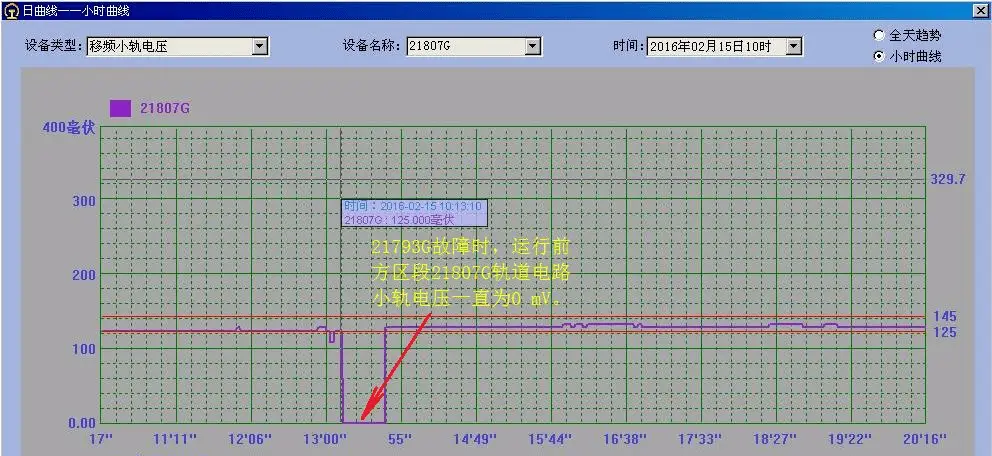Image resolution: width=992 pixels, height=456 pixels.
Task: Click the 17'' time axis label
Action: click(101, 439)
